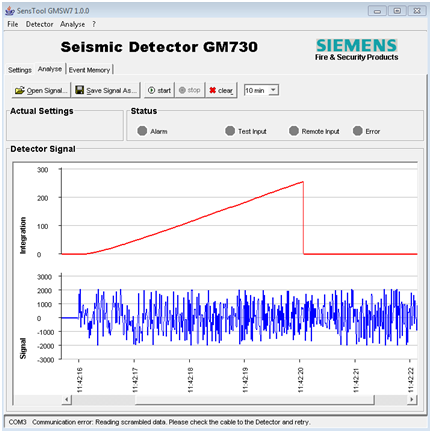Screen dimensions: 432x433
Task: Click the floppy disk save icon
Action: (79, 90)
